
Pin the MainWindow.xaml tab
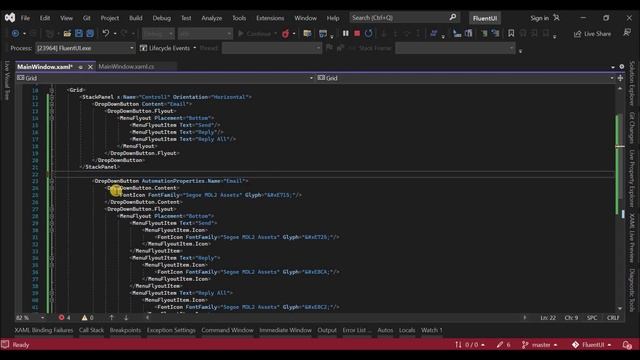pos(81,67)
